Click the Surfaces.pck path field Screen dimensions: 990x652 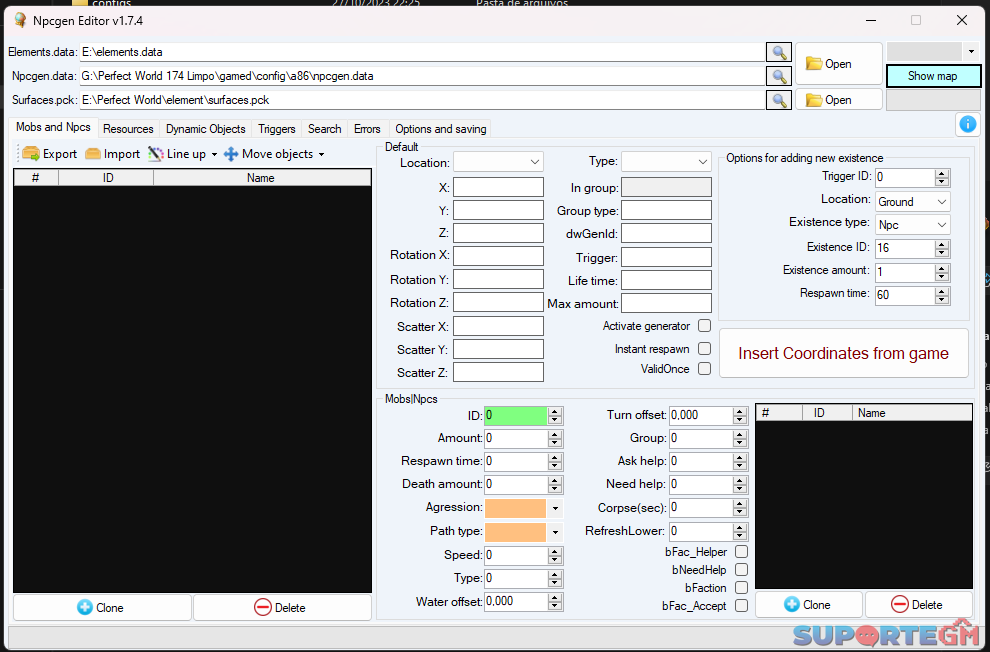click(422, 100)
